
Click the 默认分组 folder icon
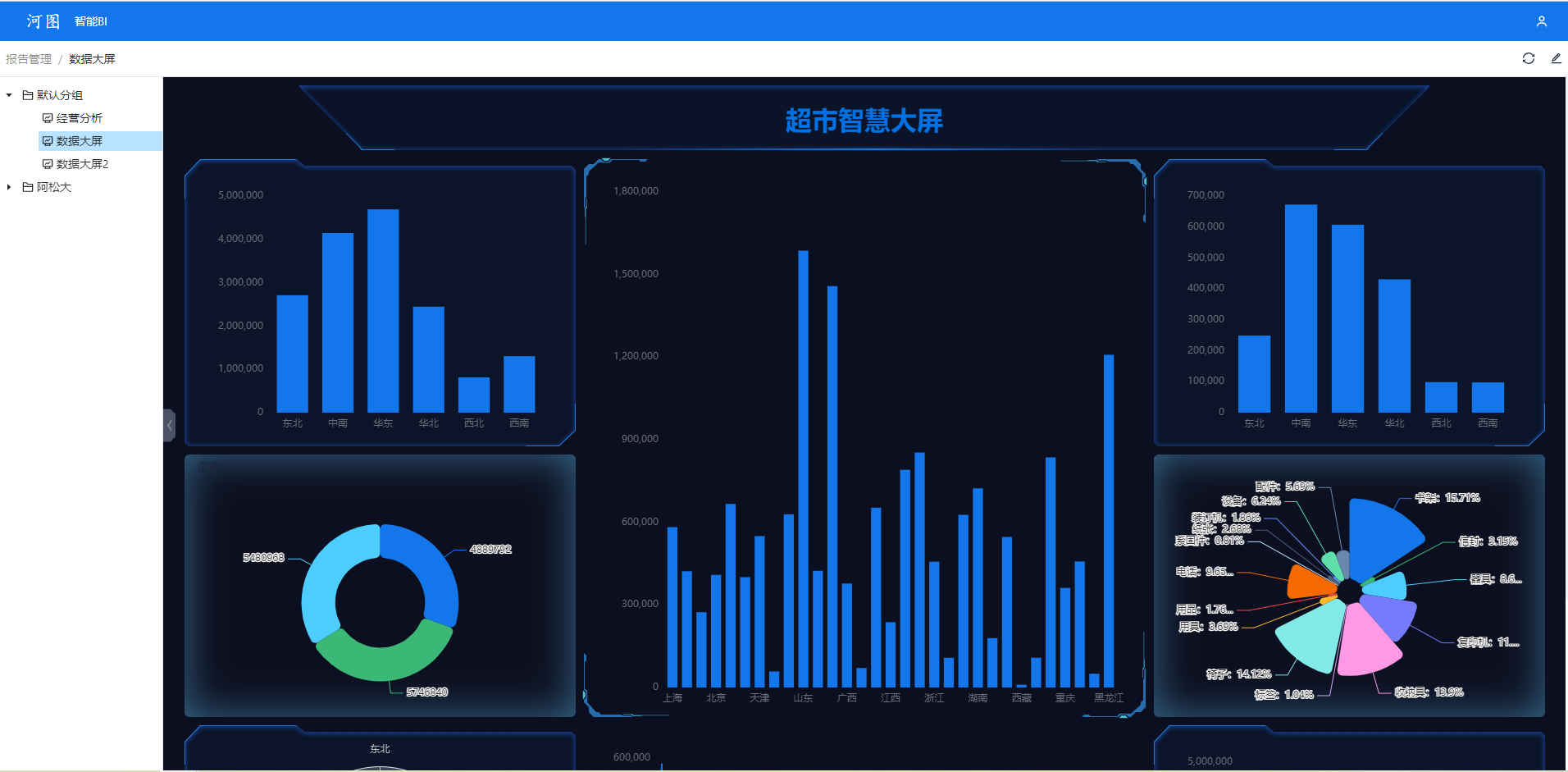(x=28, y=95)
